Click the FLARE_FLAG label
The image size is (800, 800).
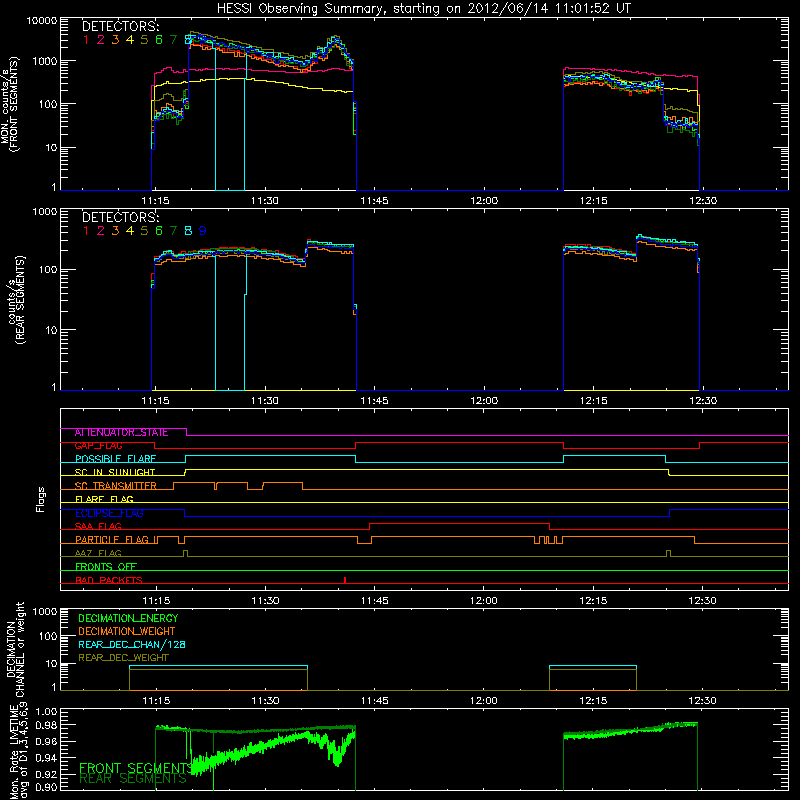tap(104, 499)
